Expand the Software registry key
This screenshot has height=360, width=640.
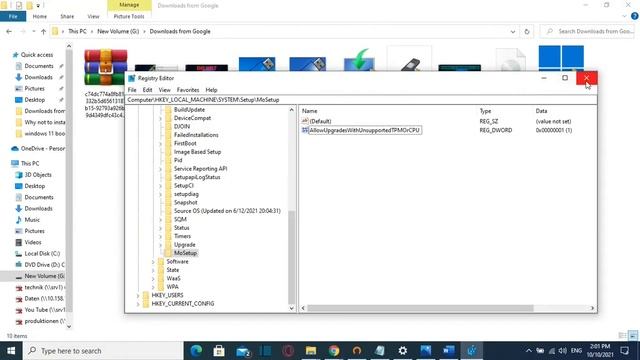153,262
